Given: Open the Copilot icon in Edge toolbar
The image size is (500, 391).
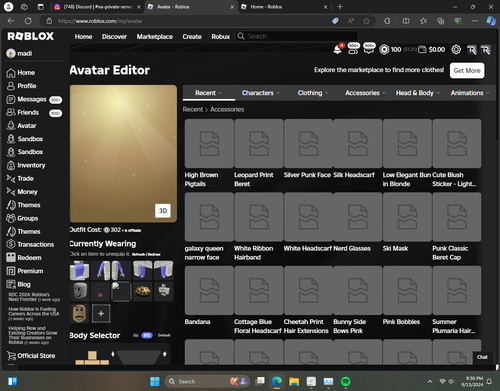Looking at the screenshot, I should coord(491,21).
